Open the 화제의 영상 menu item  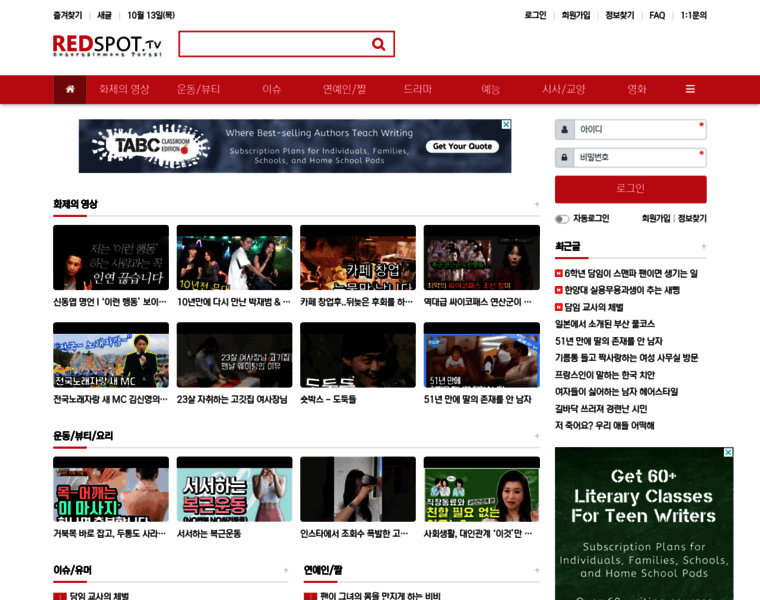point(124,89)
